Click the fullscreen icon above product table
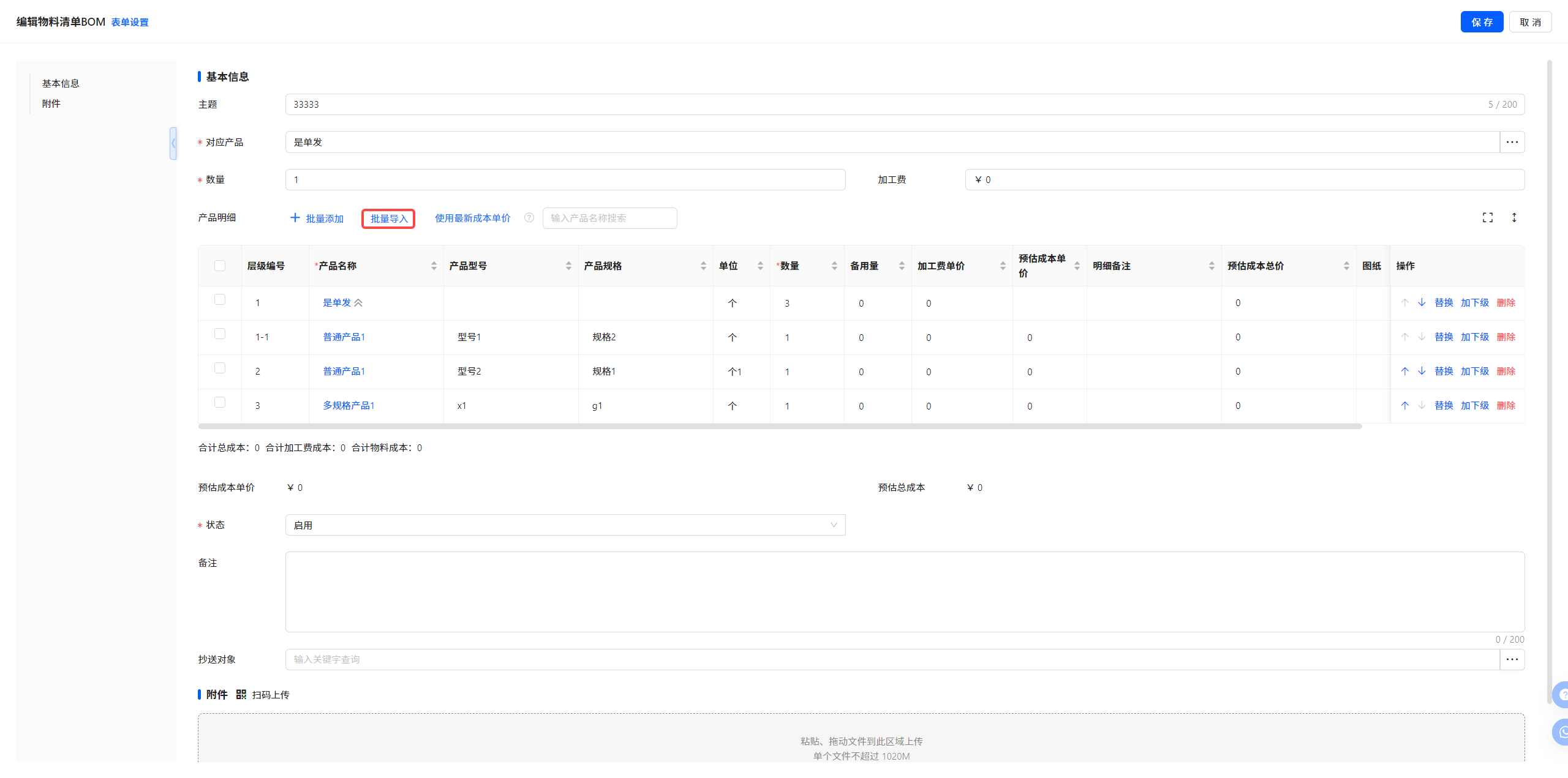The width and height of the screenshot is (1568, 778). pyautogui.click(x=1487, y=218)
